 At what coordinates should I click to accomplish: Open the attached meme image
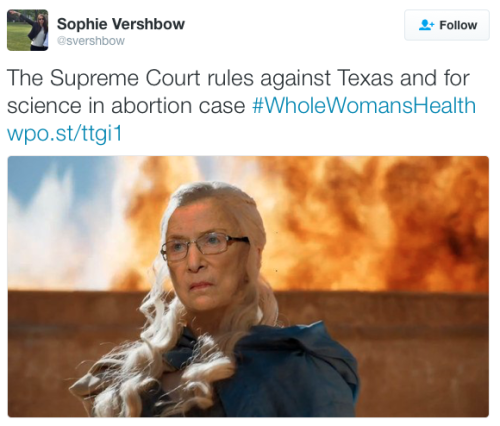click(x=248, y=286)
